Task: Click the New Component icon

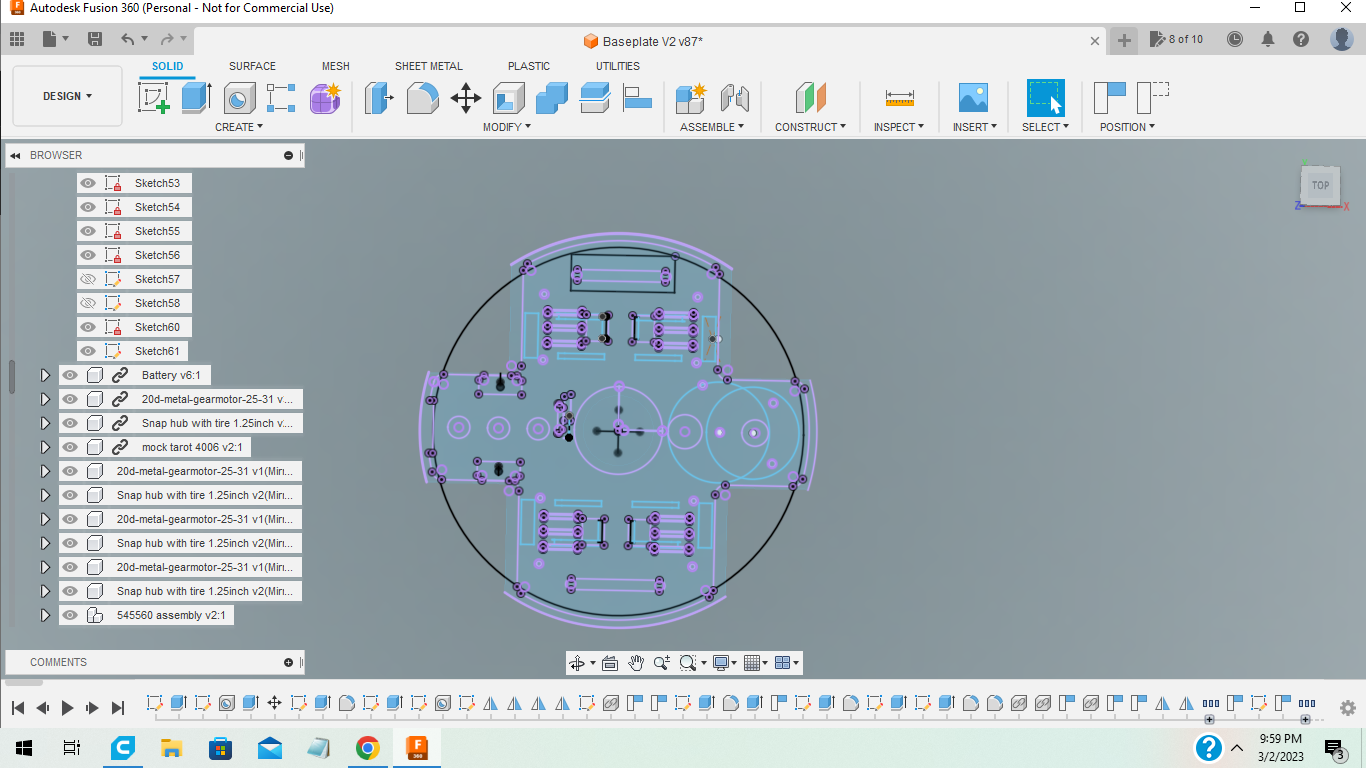Action: (691, 98)
